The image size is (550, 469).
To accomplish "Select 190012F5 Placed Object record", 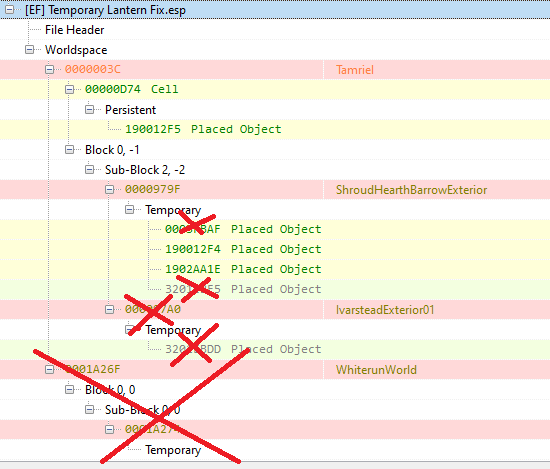I will 203,129.
